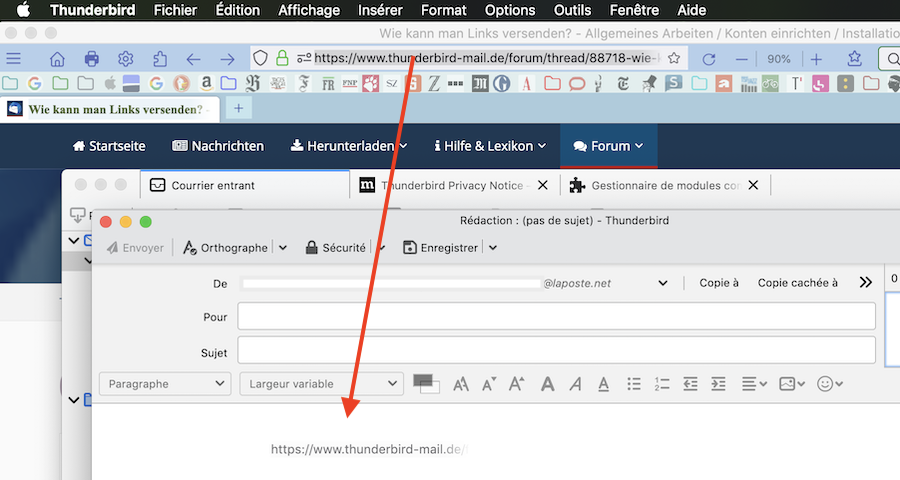Screen dimensions: 900x480
Task: Open the Largeur variable font dropdown
Action: [x=321, y=384]
